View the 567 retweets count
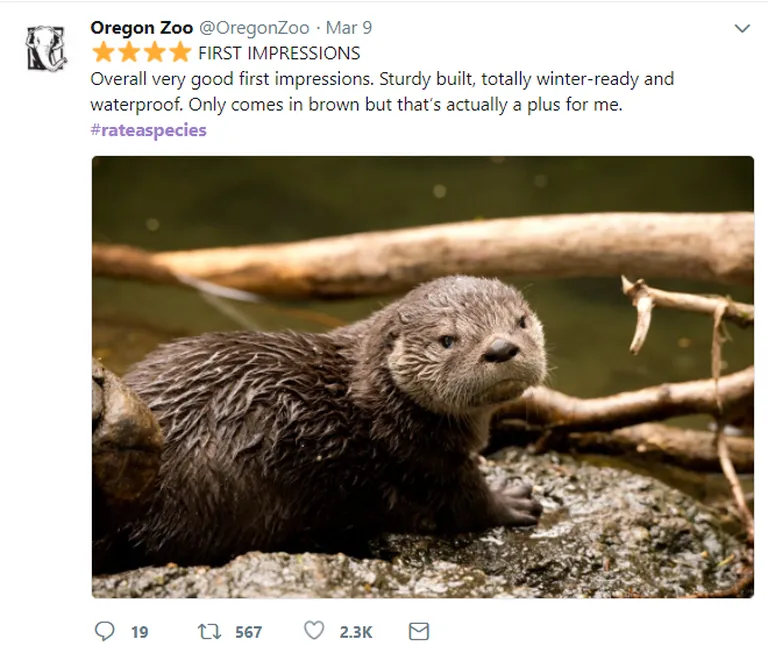Image resolution: width=768 pixels, height=653 pixels. (248, 632)
